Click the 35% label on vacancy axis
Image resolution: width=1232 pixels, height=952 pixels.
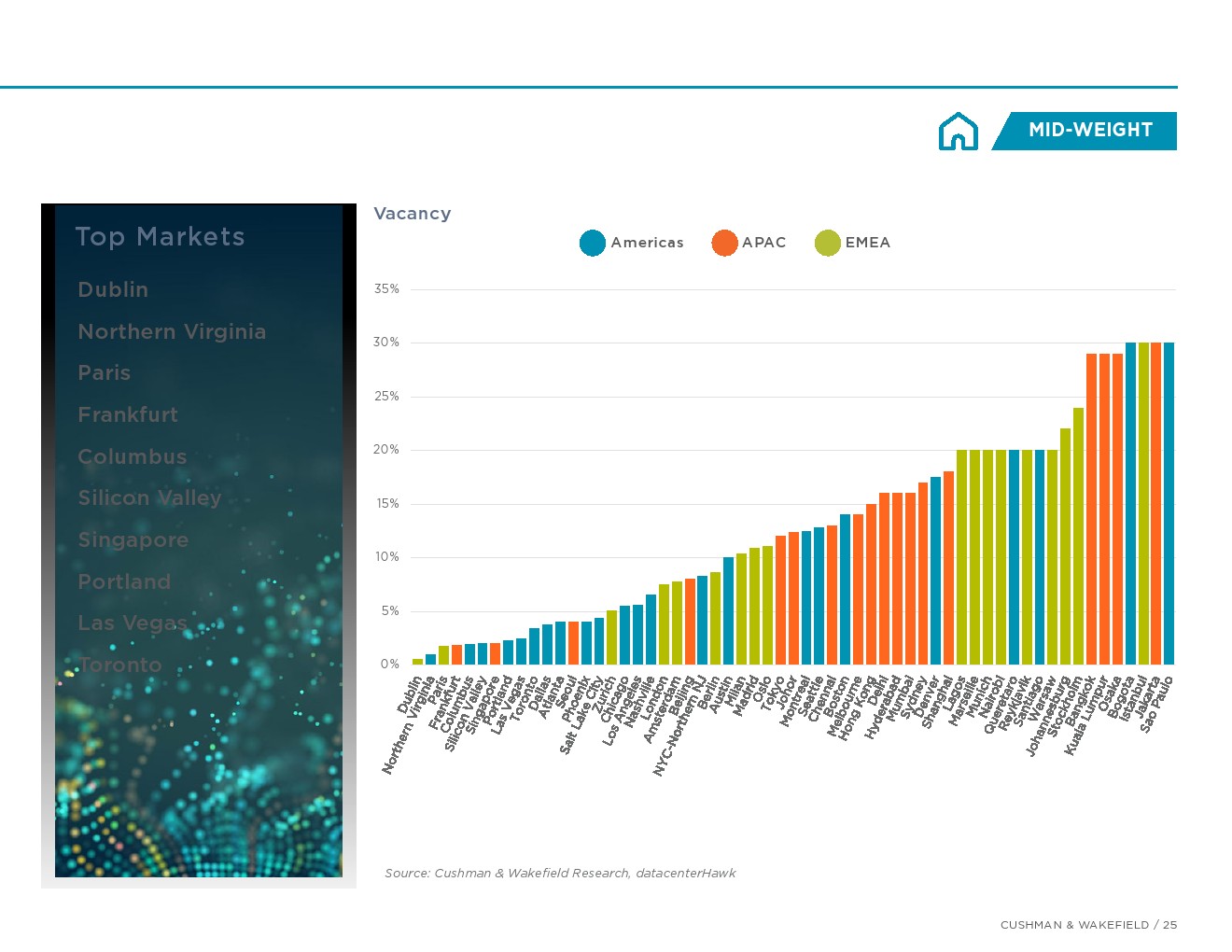(386, 289)
